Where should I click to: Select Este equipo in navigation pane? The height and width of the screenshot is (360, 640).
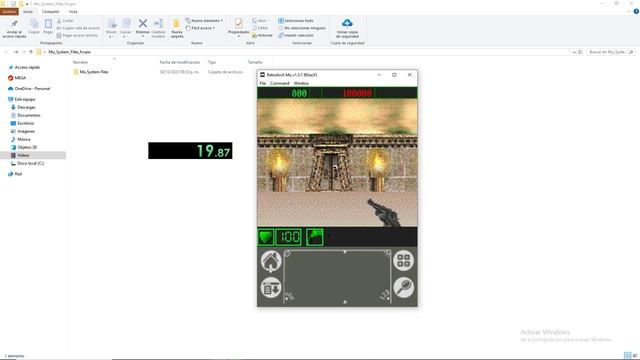coord(24,99)
